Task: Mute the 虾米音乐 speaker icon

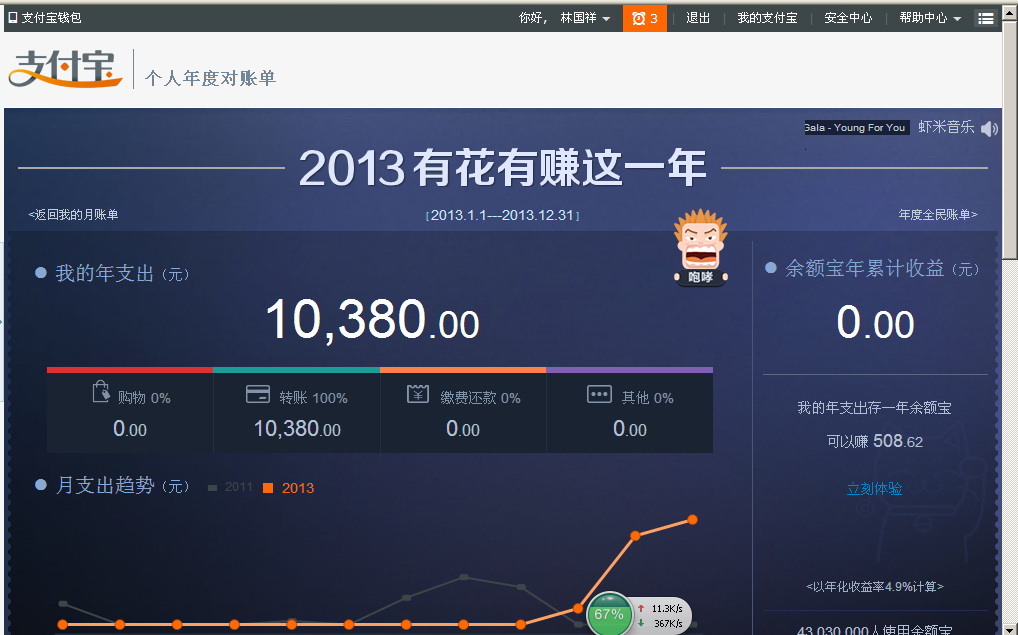Action: pyautogui.click(x=989, y=129)
